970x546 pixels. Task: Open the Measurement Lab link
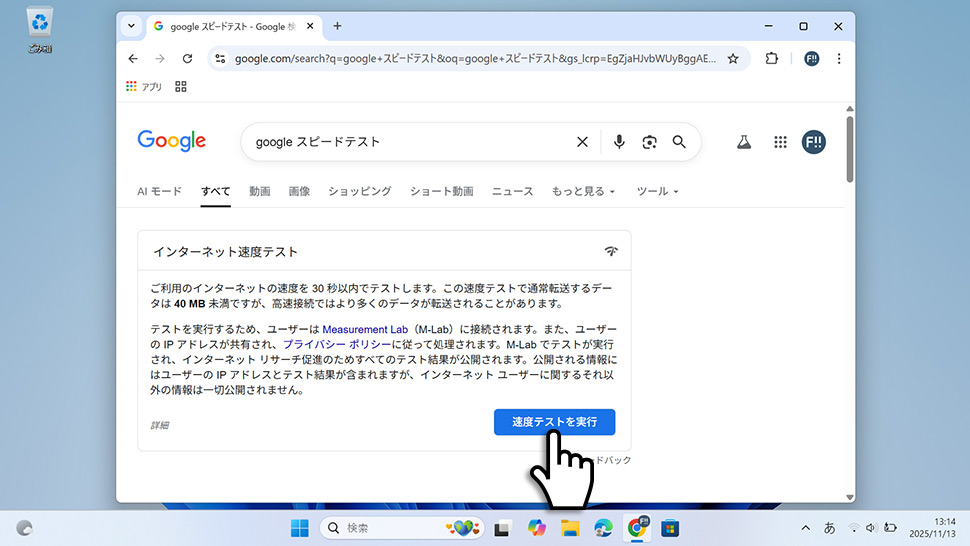click(x=365, y=330)
